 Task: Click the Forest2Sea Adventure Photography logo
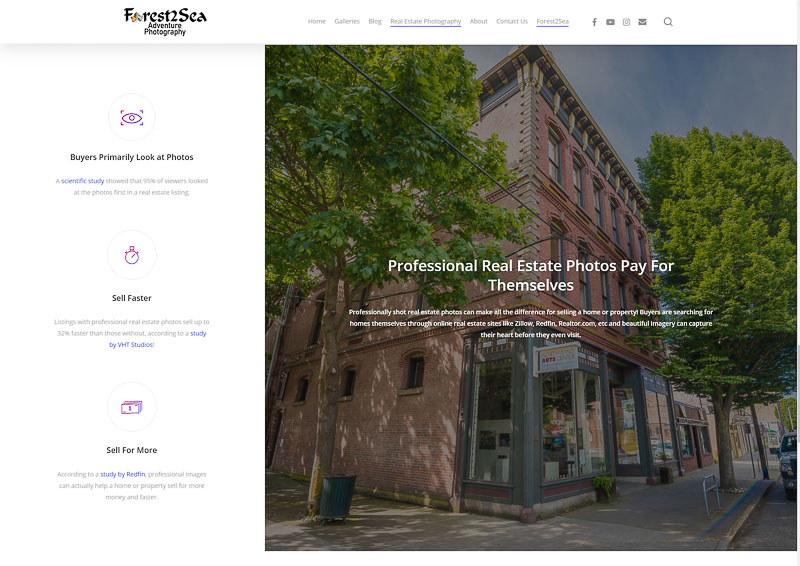(x=165, y=21)
